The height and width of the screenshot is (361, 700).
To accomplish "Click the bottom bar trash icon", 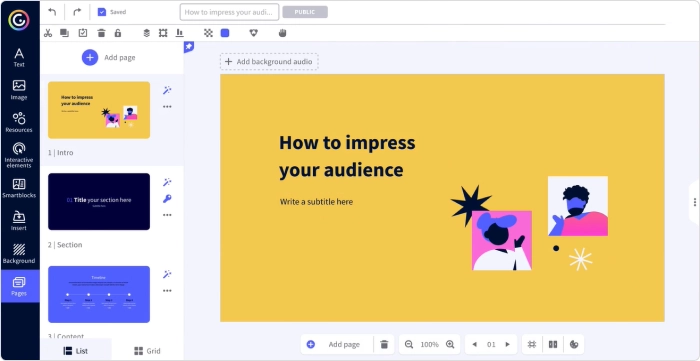I will [384, 344].
